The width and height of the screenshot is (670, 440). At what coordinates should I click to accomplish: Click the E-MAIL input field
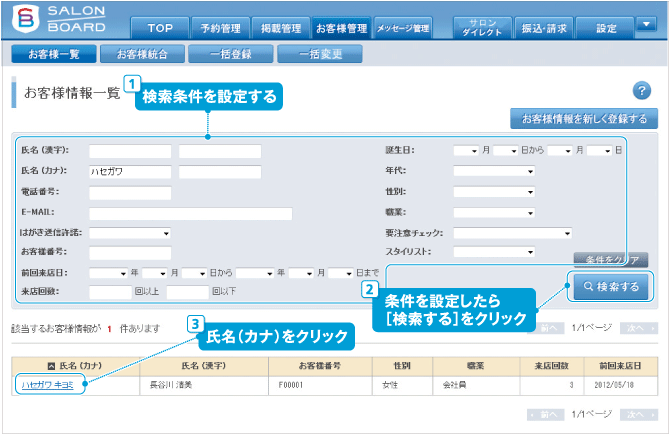coord(190,213)
